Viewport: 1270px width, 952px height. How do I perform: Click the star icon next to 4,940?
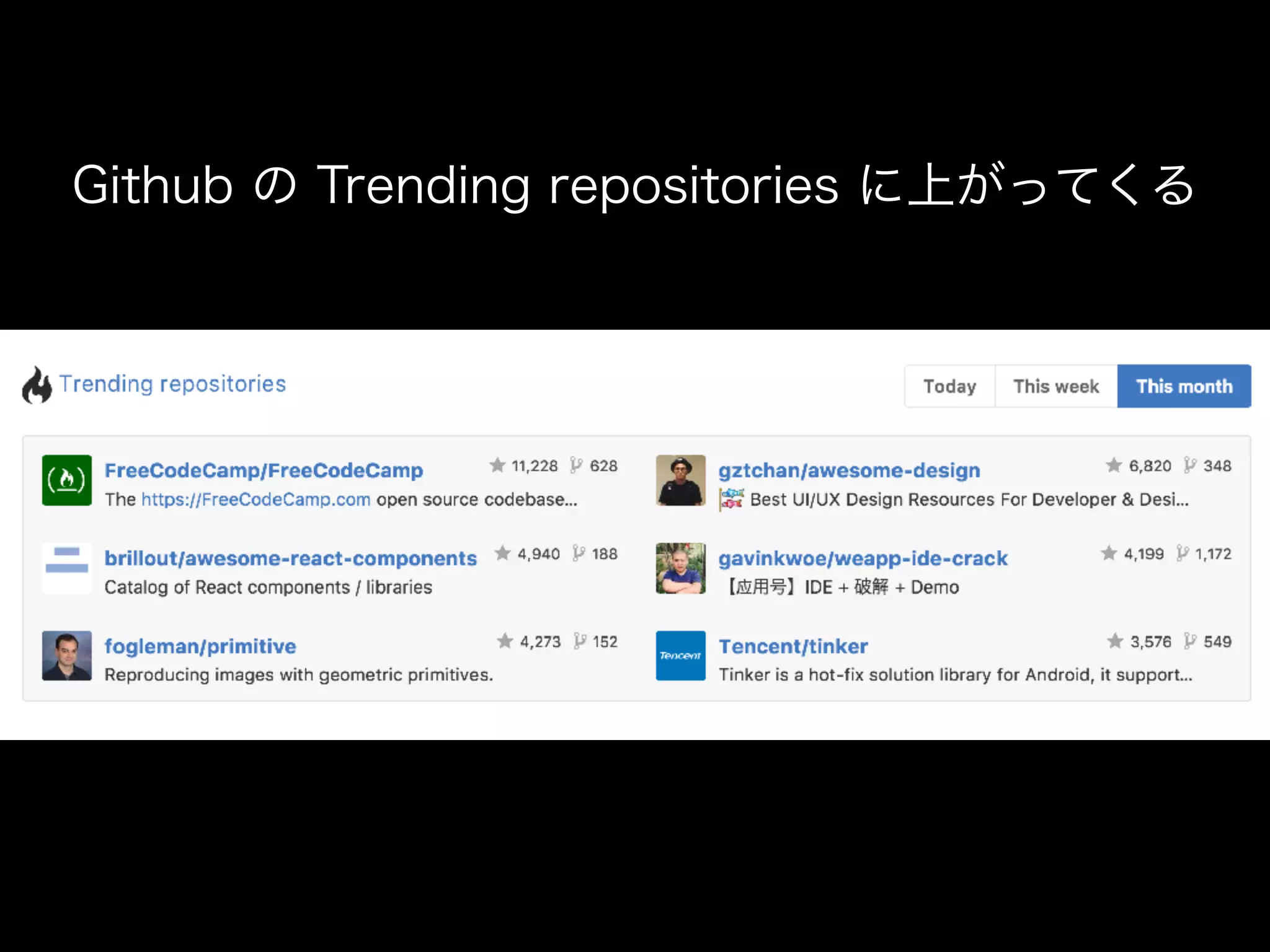pyautogui.click(x=502, y=553)
